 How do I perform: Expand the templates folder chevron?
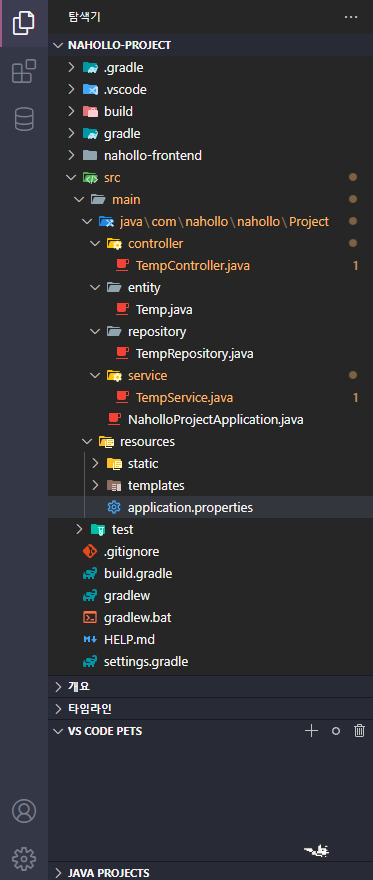[95, 485]
